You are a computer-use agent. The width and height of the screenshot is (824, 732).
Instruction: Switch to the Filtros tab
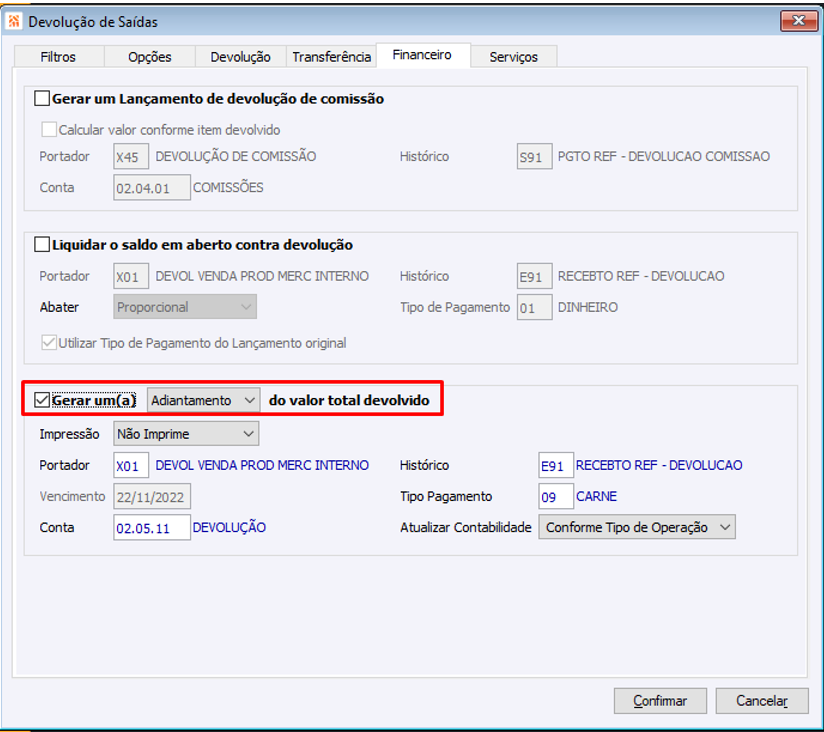[x=58, y=57]
